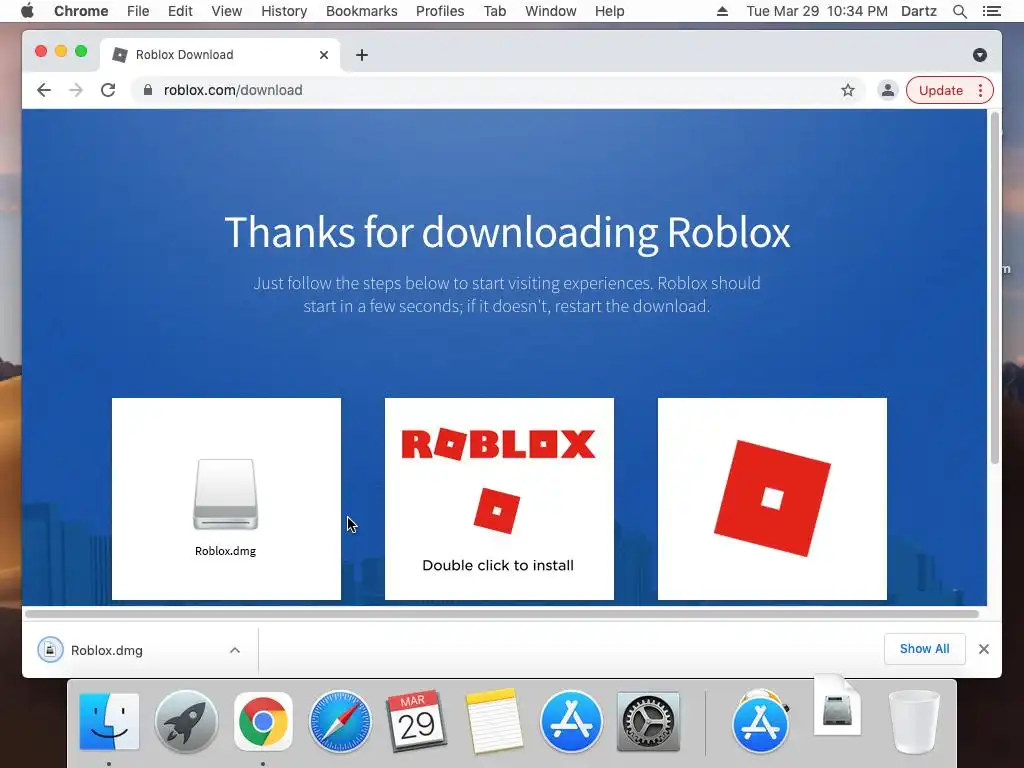Click the browser forward arrow
The height and width of the screenshot is (768, 1024).
(x=76, y=90)
